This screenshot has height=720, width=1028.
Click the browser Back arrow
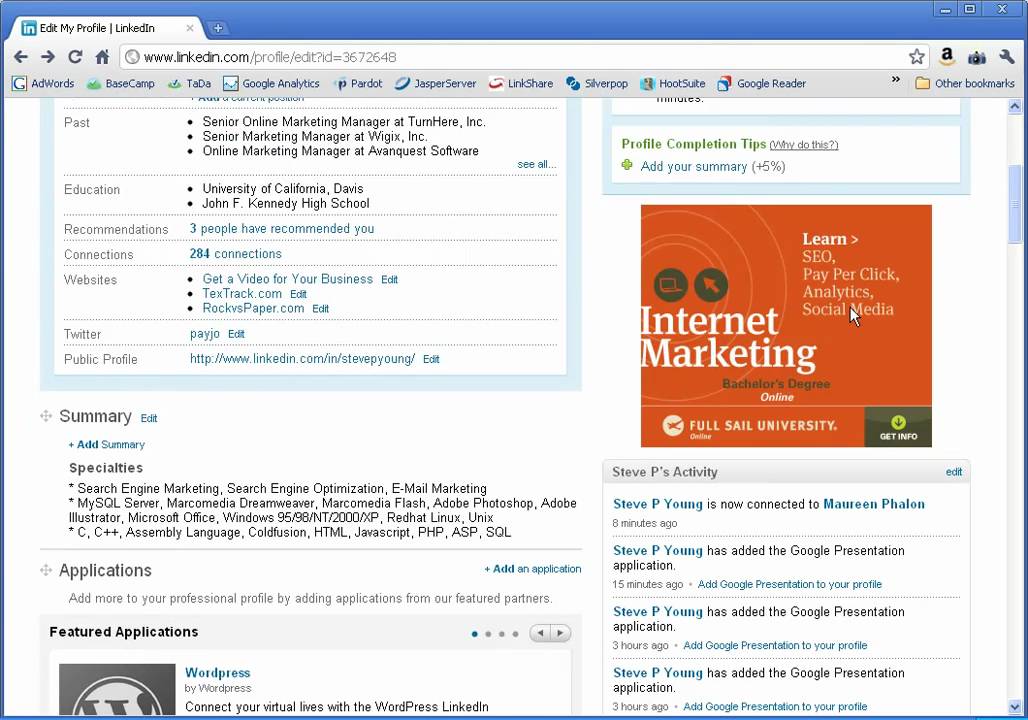(21, 57)
